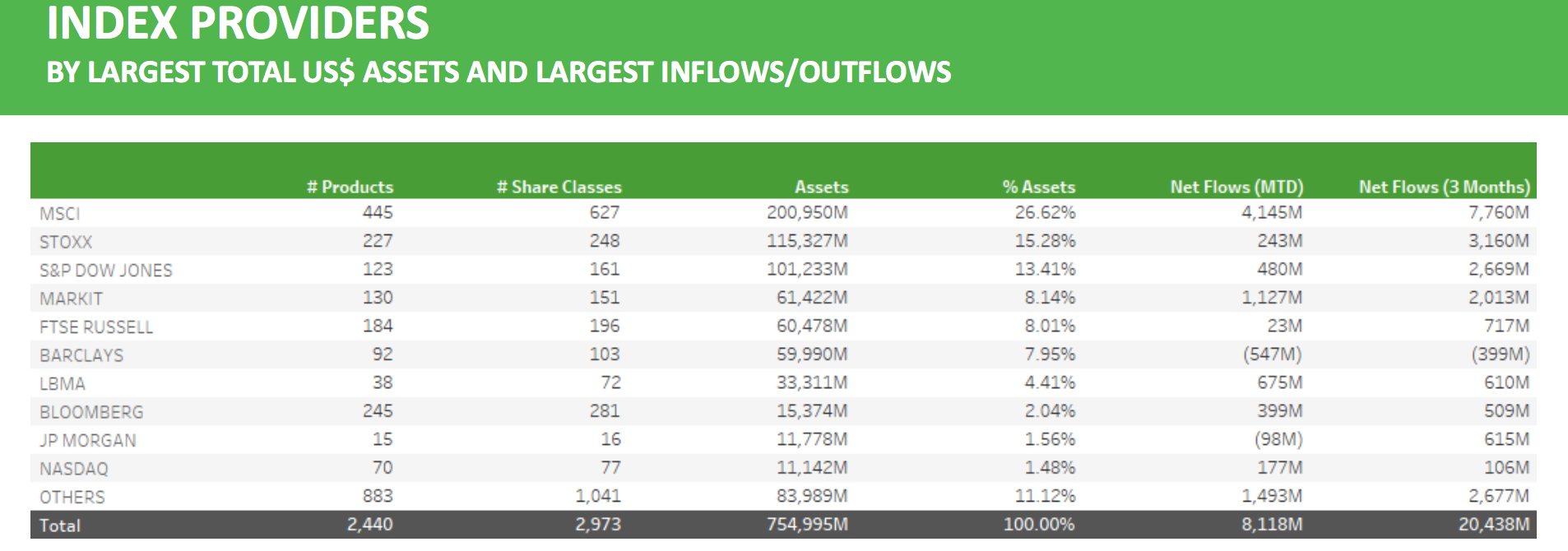Click Barclays negative MTD flows (547M)
This screenshot has width=1568, height=551.
(1273, 354)
